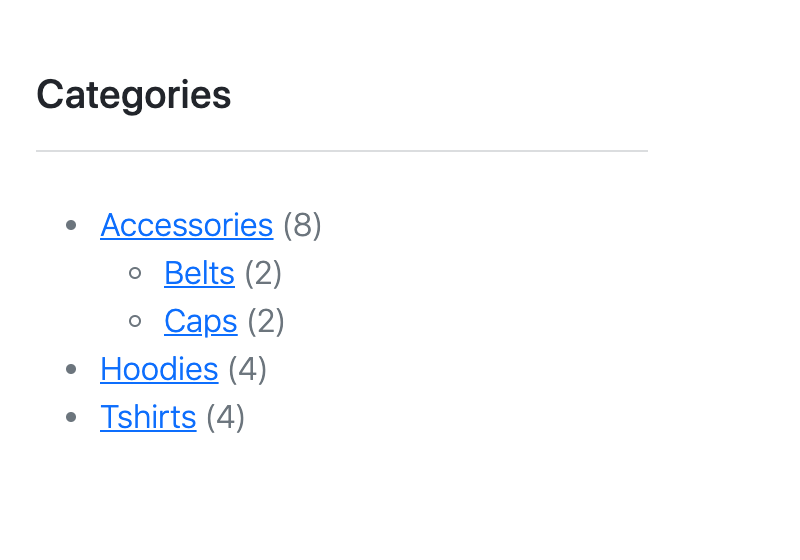Click the hollow bullet beside Belts
Viewport: 800px width, 560px height.
coord(135,273)
